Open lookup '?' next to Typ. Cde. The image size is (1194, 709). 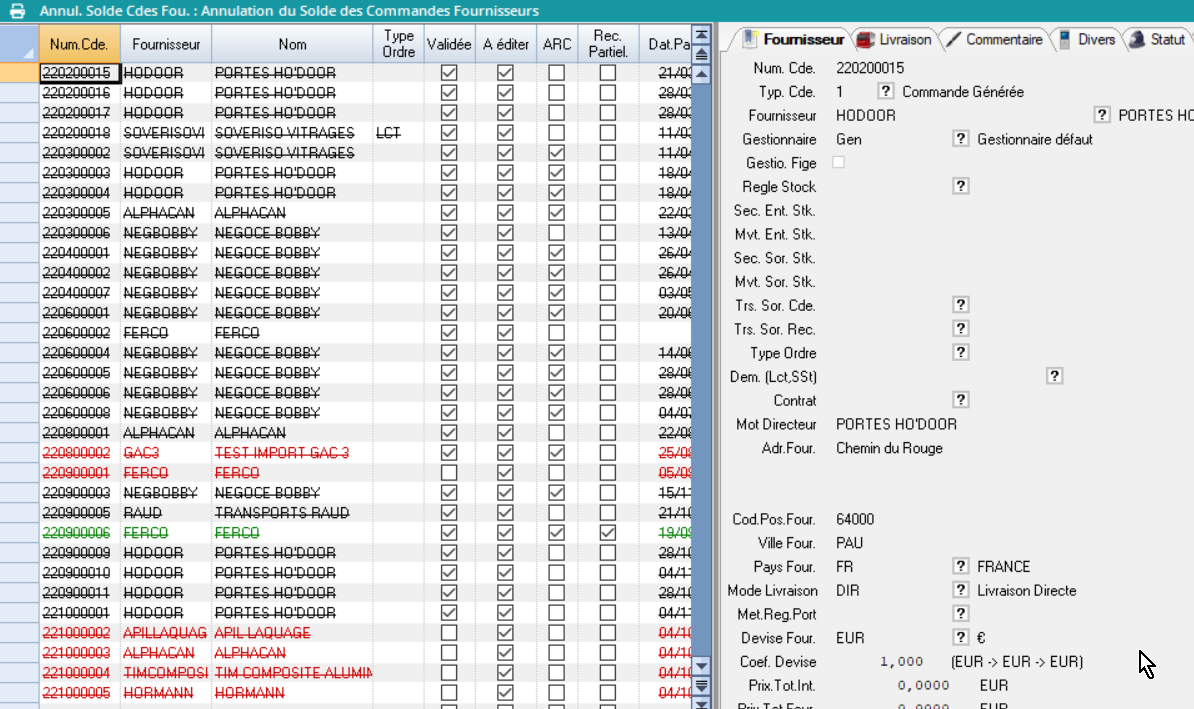[885, 91]
